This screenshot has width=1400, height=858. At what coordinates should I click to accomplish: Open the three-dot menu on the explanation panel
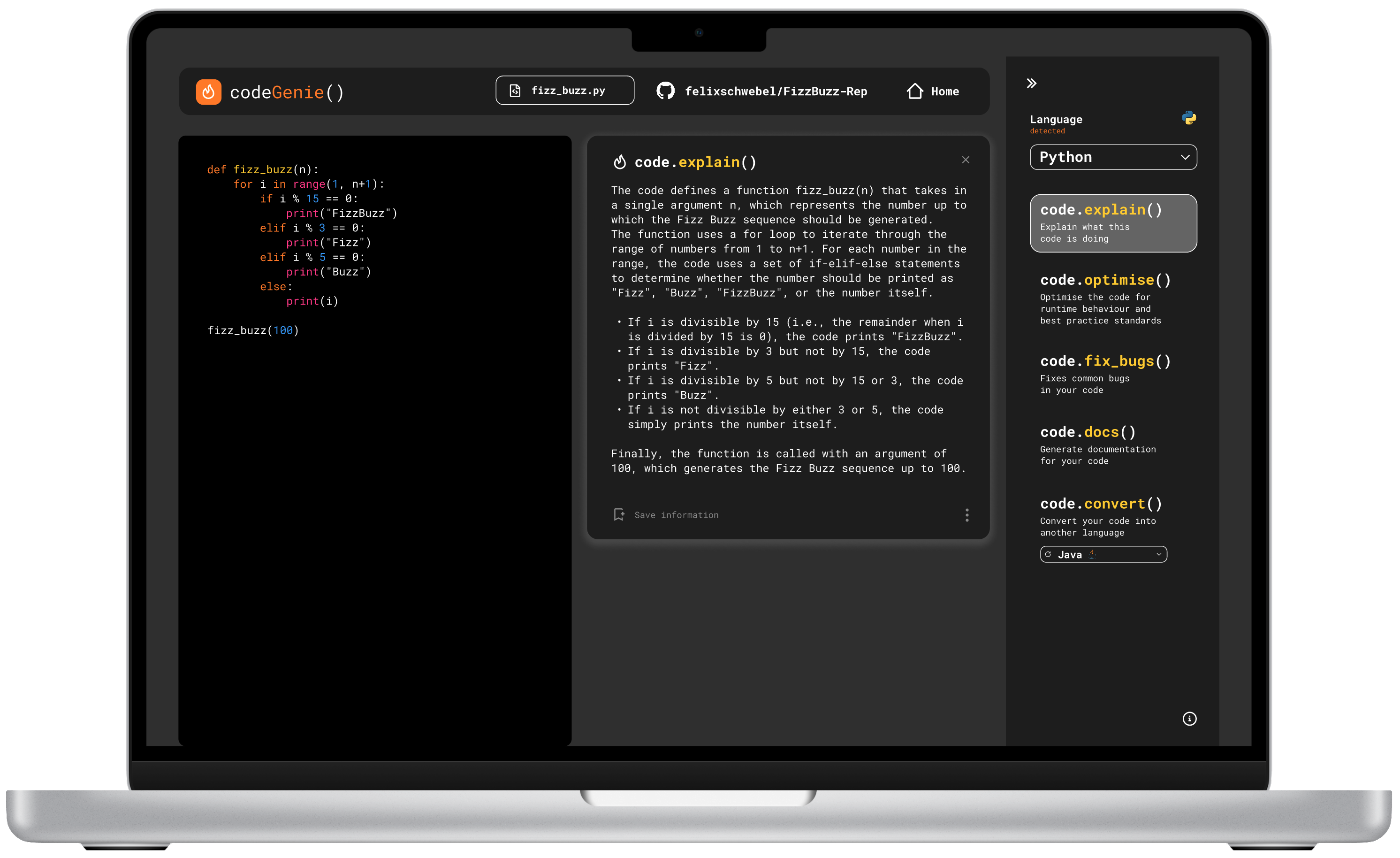(x=966, y=515)
